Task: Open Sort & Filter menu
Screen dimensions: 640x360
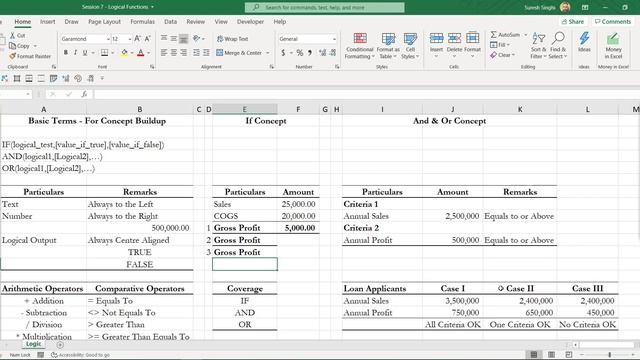Action: (539, 46)
